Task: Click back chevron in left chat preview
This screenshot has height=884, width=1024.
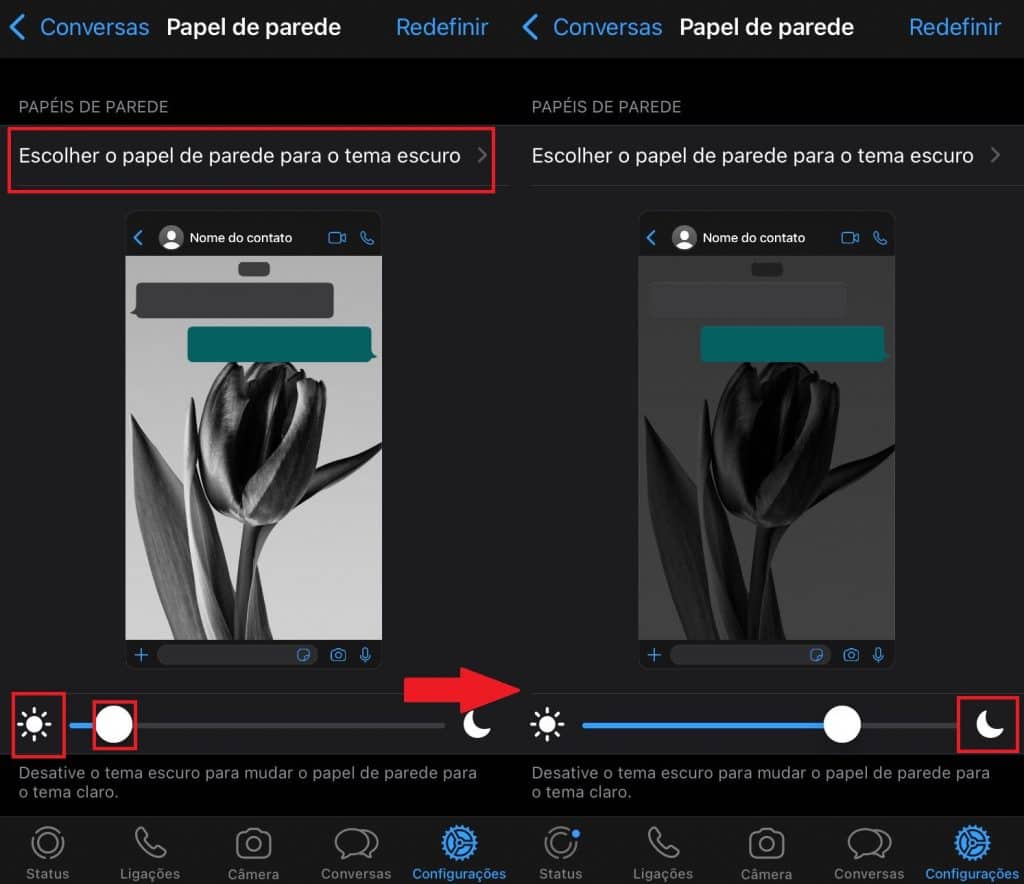Action: [x=138, y=238]
